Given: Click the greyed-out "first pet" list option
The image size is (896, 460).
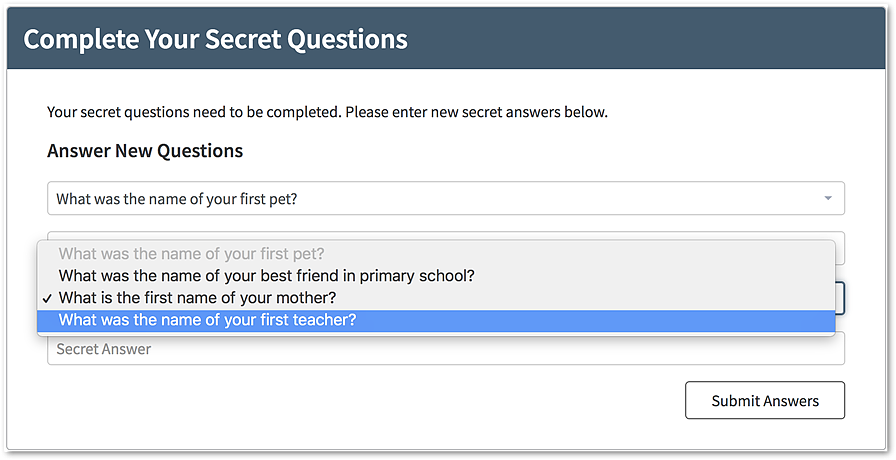Looking at the screenshot, I should (191, 253).
